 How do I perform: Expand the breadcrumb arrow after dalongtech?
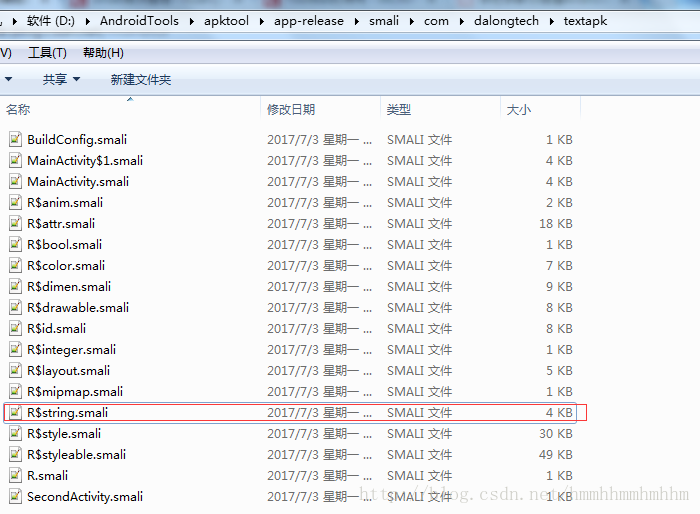551,21
